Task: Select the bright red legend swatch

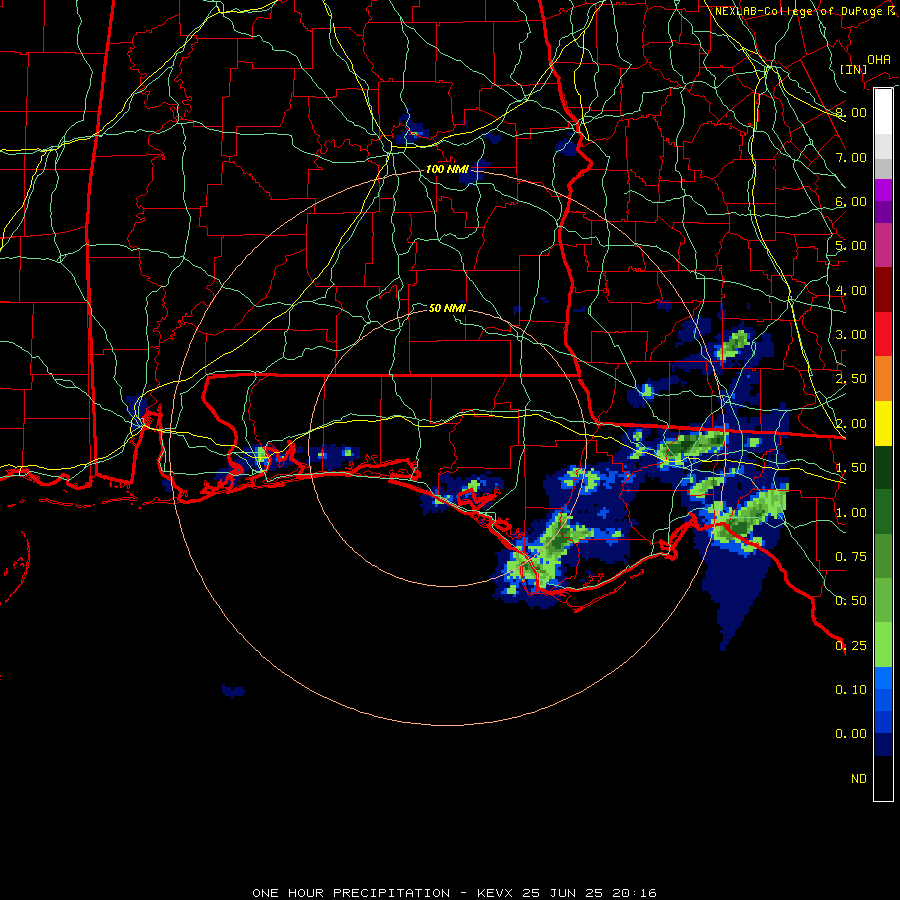Action: click(883, 334)
